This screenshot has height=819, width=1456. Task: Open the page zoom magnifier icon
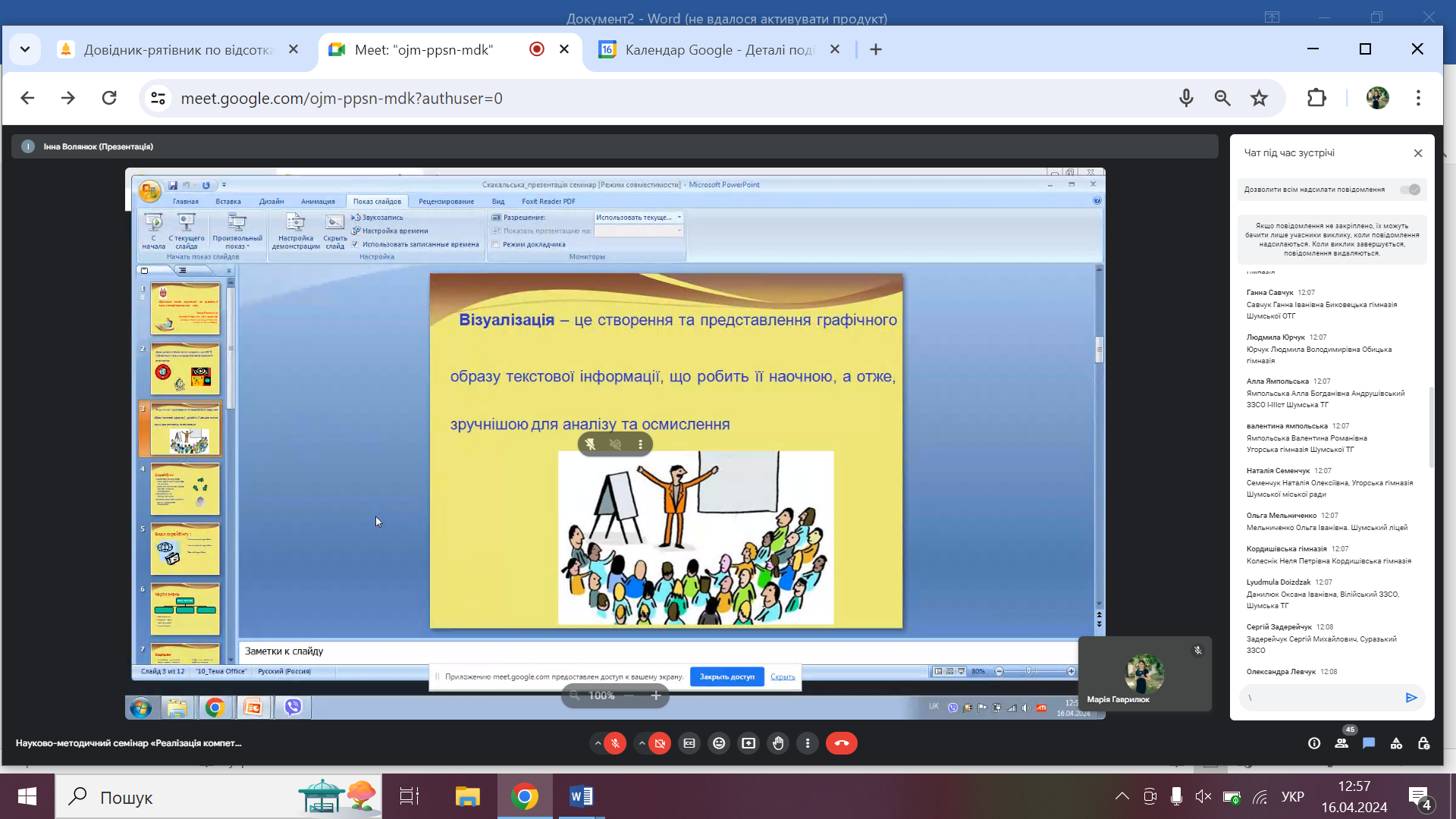click(1222, 98)
